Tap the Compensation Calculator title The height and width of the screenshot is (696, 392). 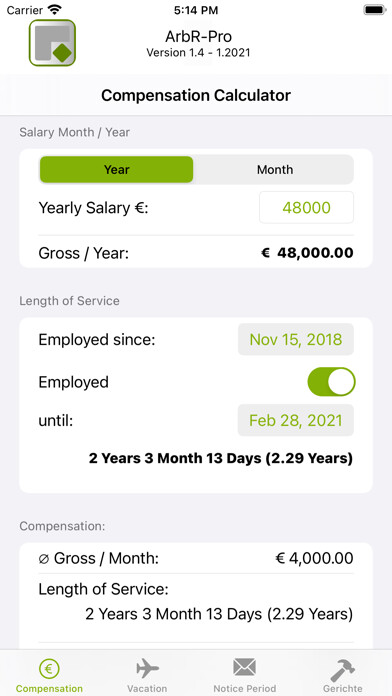(x=196, y=95)
